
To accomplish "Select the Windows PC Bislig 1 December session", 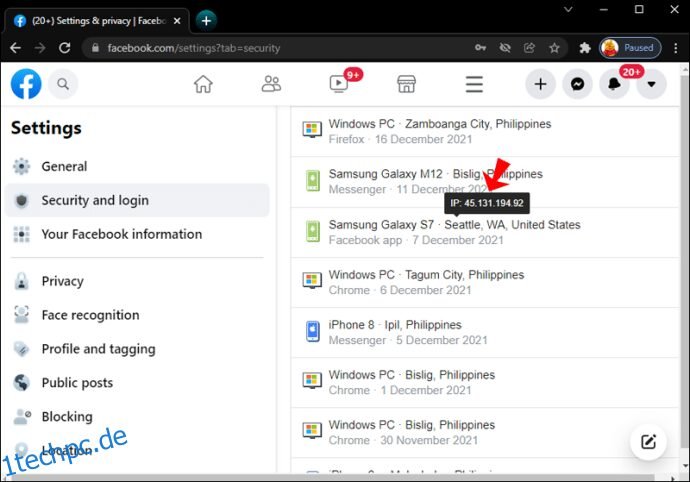I will tap(484, 383).
